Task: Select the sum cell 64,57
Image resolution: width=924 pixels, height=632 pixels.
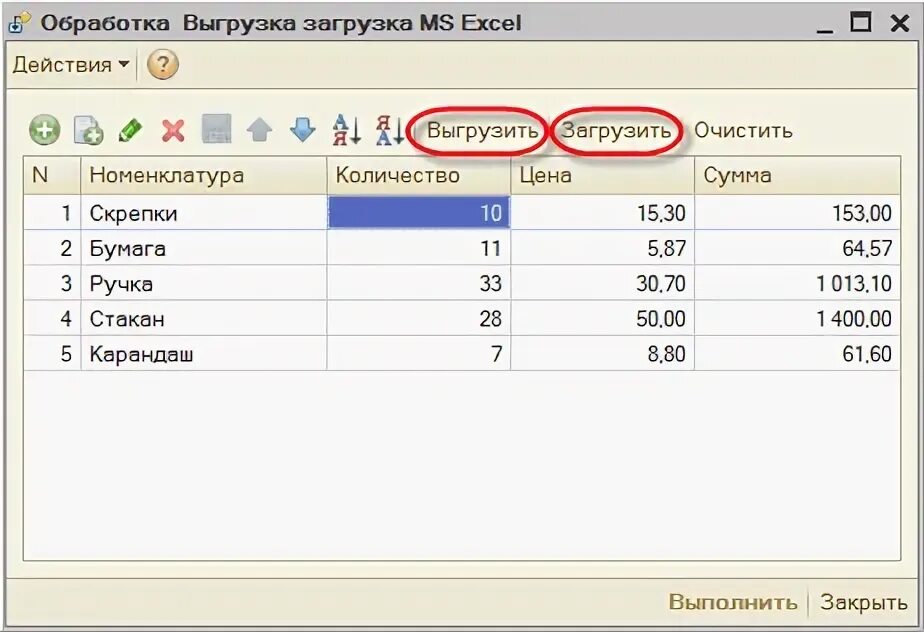Action: 797,248
